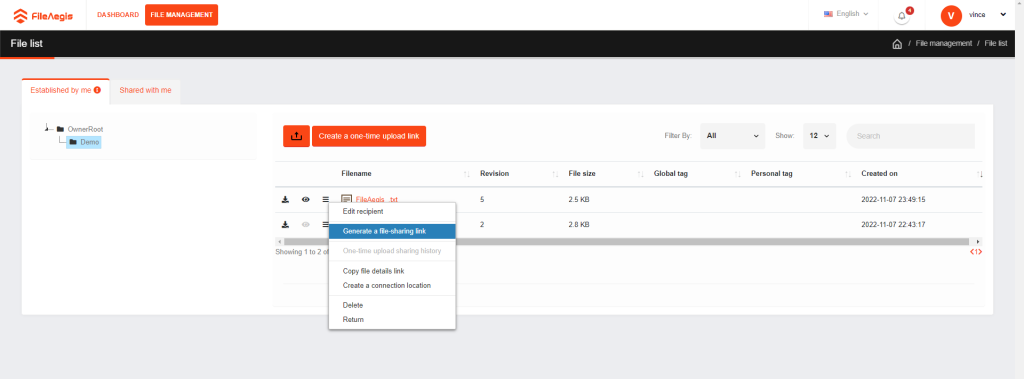Select Copy file details link
Image resolution: width=1024 pixels, height=379 pixels.
374,271
